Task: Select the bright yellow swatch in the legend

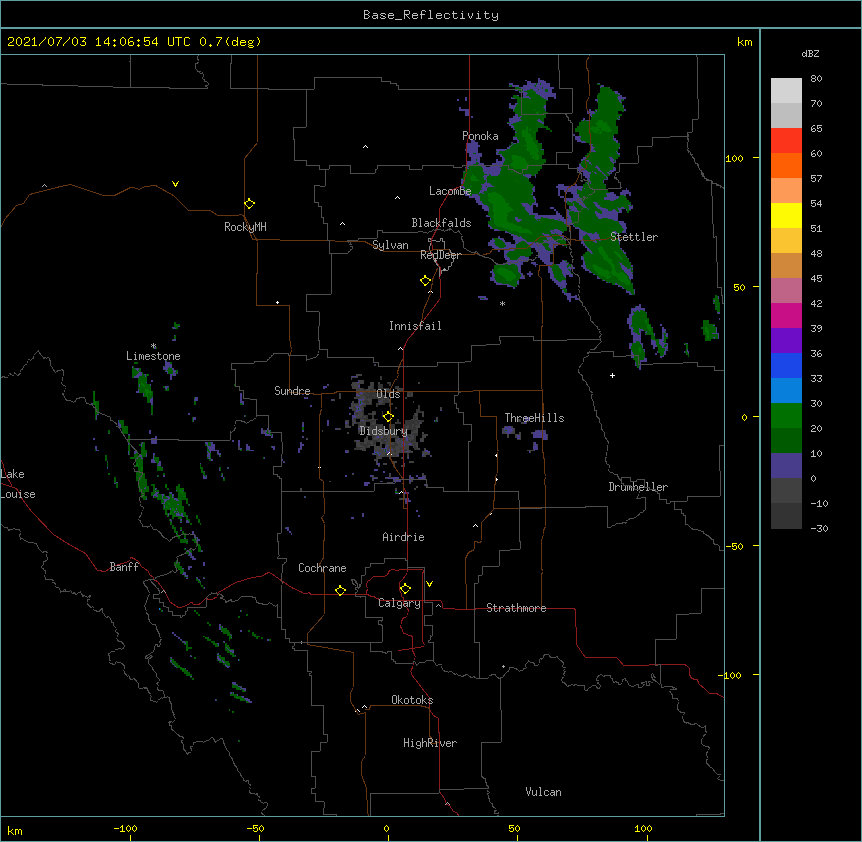Action: [786, 215]
